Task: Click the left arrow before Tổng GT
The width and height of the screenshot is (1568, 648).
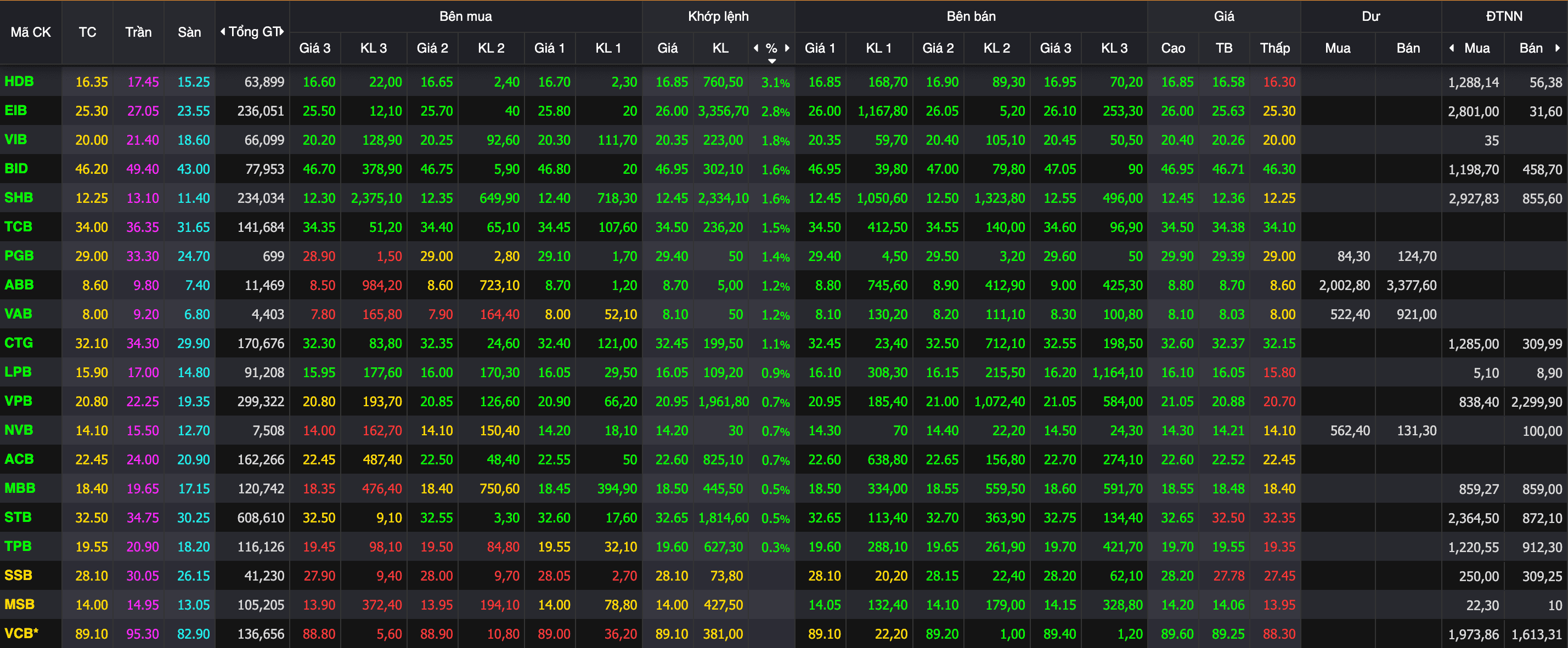Action: coord(223,32)
